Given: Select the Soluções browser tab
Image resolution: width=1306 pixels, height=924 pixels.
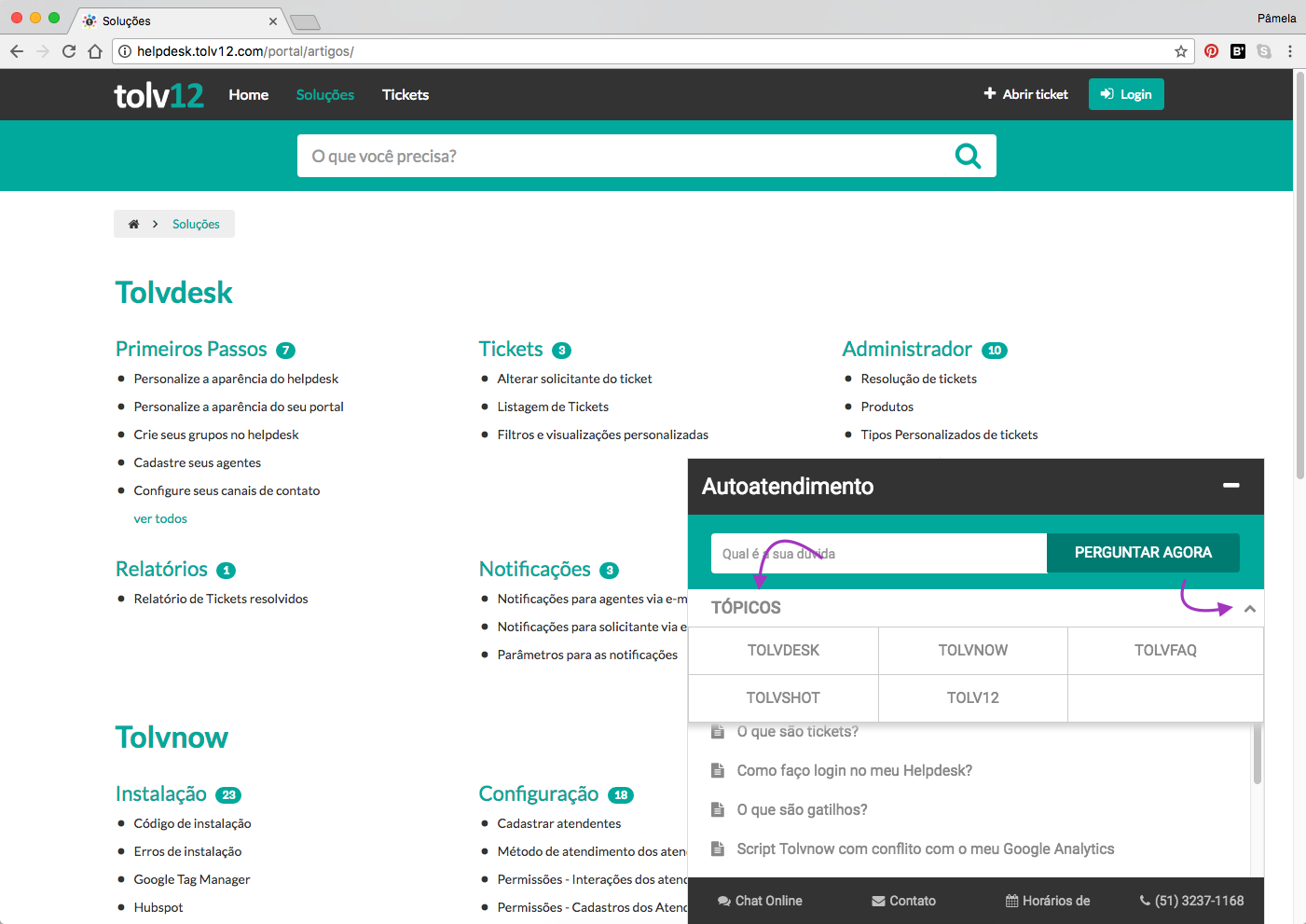Looking at the screenshot, I should coord(177,21).
